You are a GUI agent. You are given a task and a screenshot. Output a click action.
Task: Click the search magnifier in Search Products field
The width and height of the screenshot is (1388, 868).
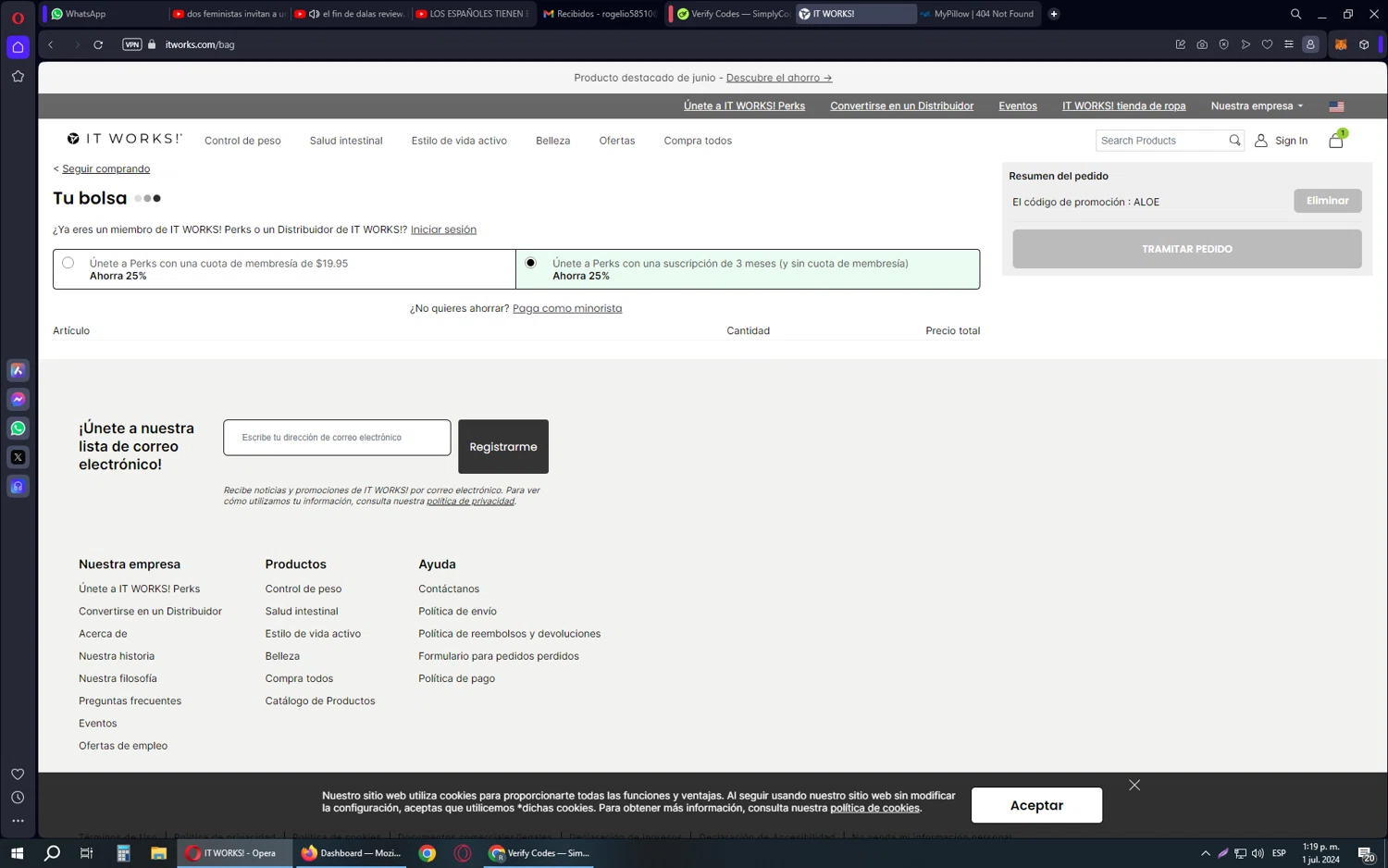(1234, 141)
